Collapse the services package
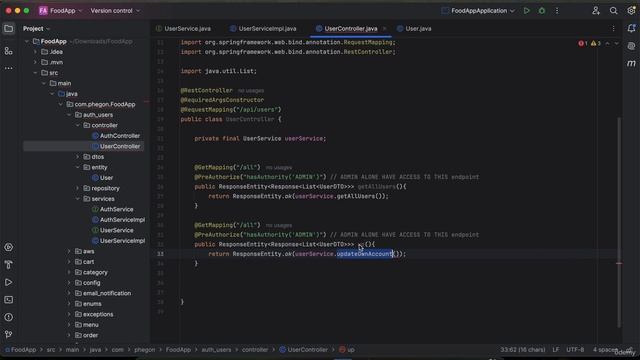Viewport: 640px width, 360px height. [x=78, y=199]
